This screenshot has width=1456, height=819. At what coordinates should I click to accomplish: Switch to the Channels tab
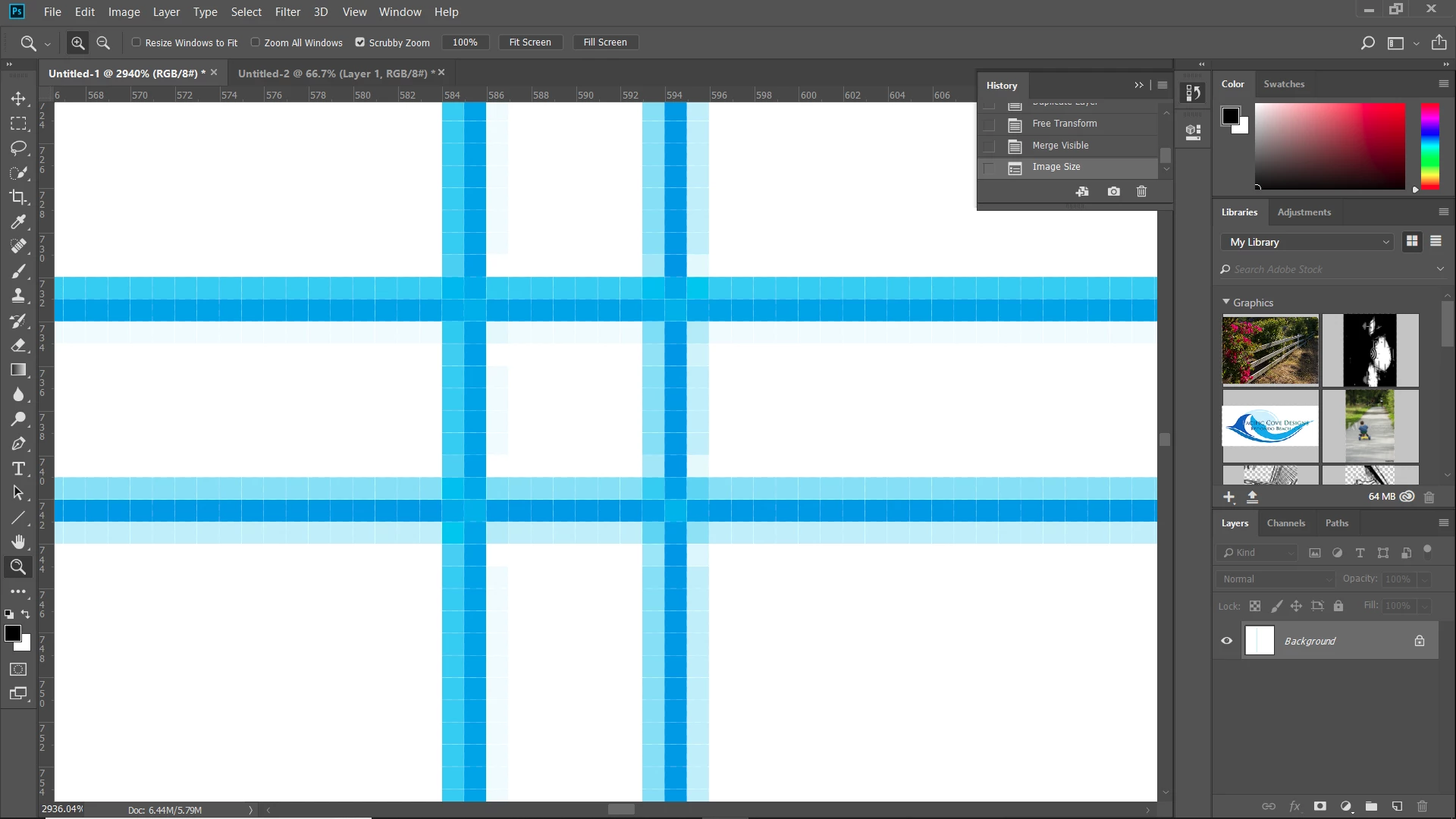[1285, 523]
